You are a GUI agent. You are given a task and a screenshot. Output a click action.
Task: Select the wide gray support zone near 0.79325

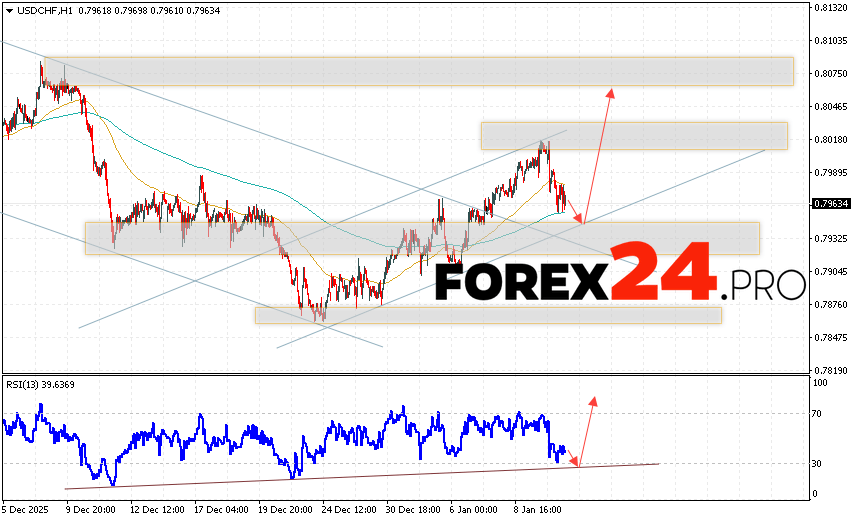(x=421, y=238)
